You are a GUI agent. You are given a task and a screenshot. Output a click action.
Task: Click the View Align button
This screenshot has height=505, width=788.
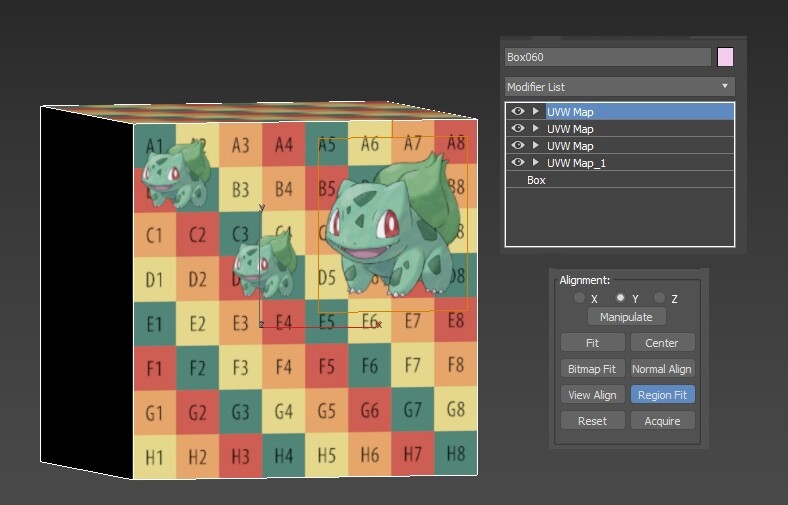(x=593, y=395)
